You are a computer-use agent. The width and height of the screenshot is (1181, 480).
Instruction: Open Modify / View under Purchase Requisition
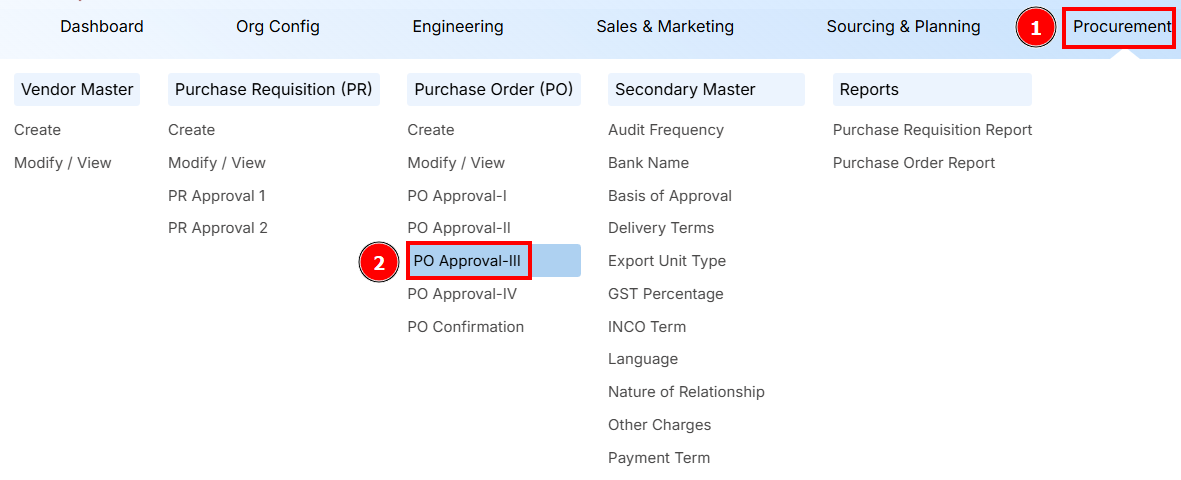(217, 163)
